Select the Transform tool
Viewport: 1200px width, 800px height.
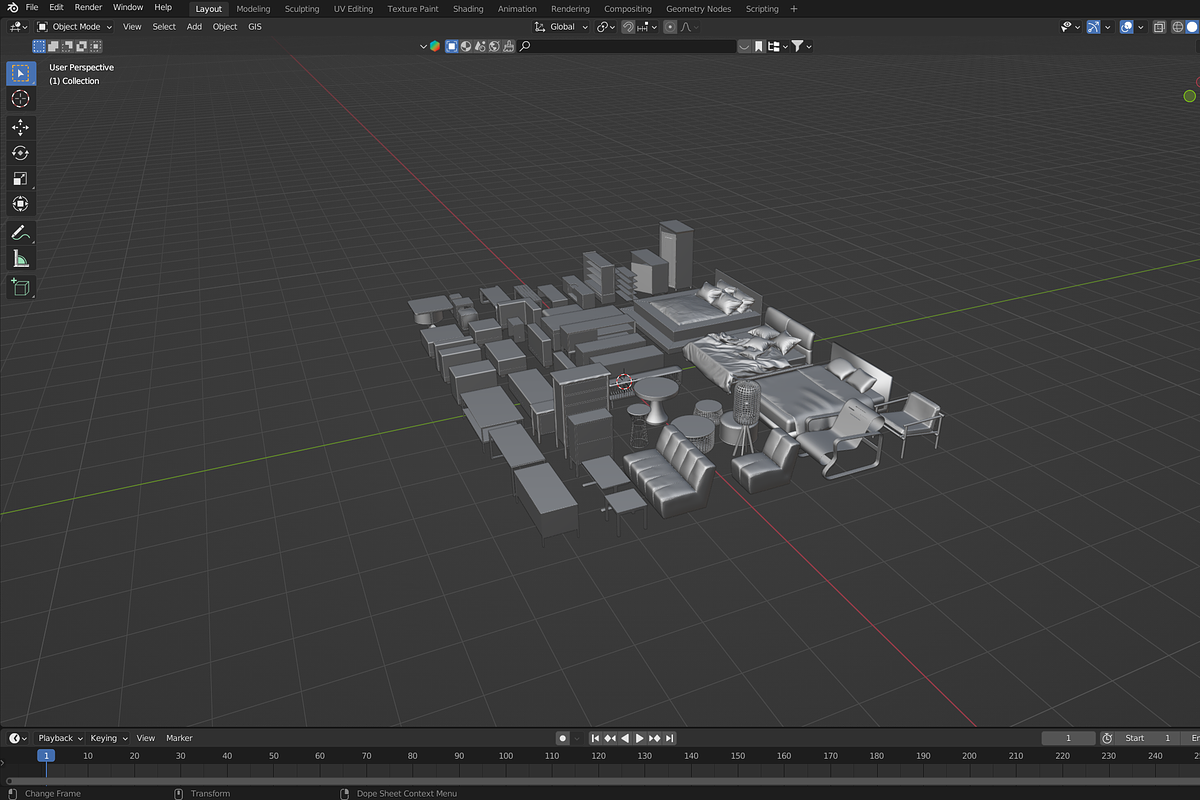point(21,204)
